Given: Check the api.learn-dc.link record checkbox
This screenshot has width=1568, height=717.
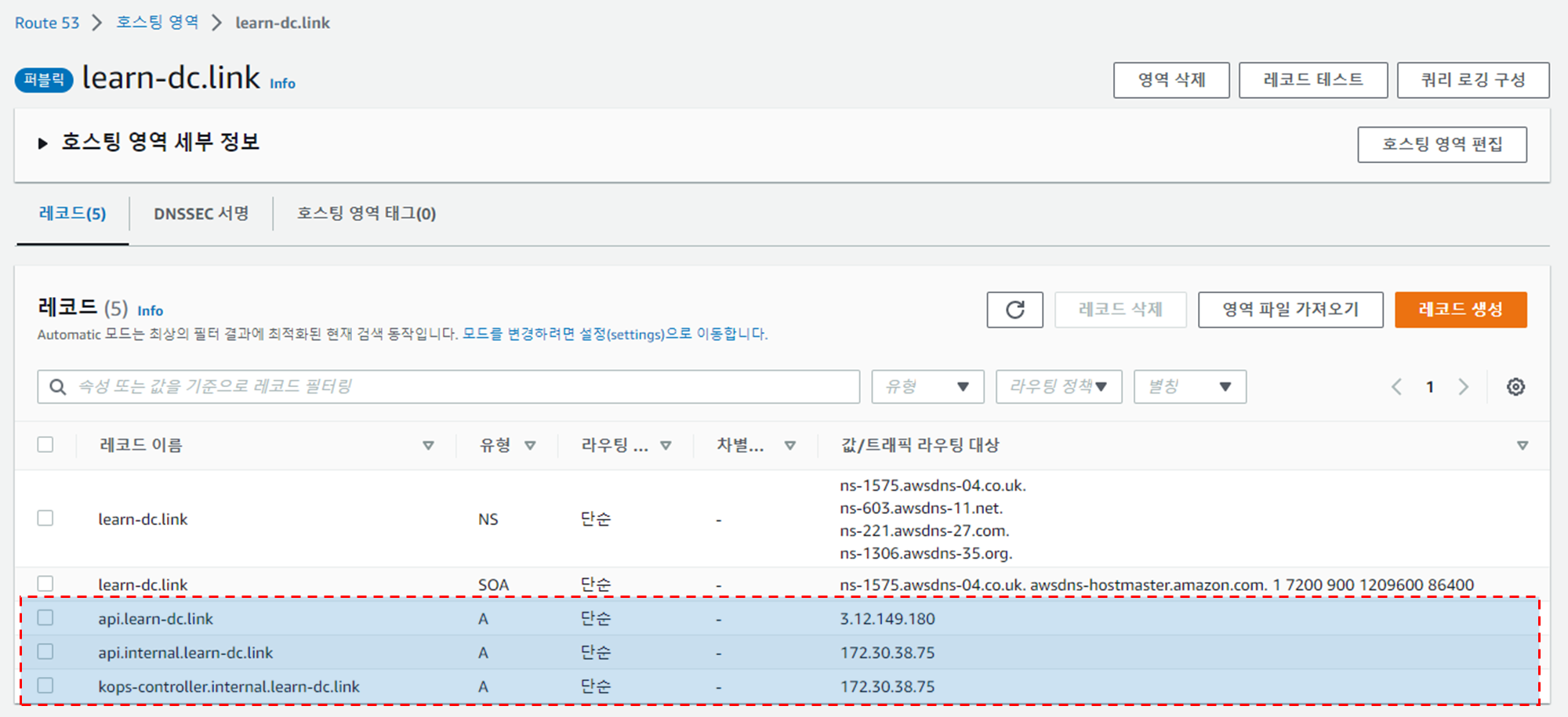Looking at the screenshot, I should coord(45,617).
